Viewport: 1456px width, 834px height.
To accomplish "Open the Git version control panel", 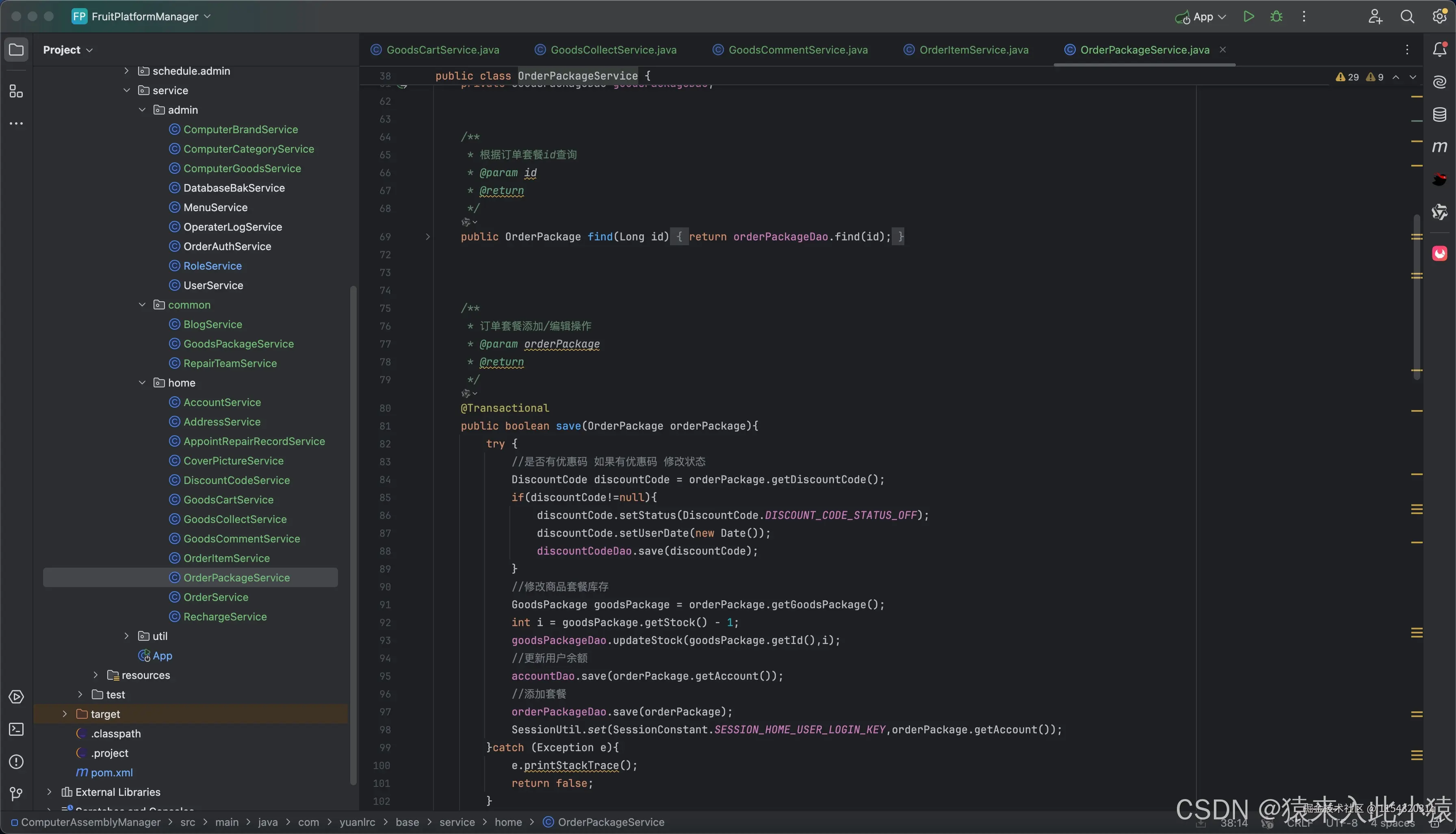I will coord(16,793).
